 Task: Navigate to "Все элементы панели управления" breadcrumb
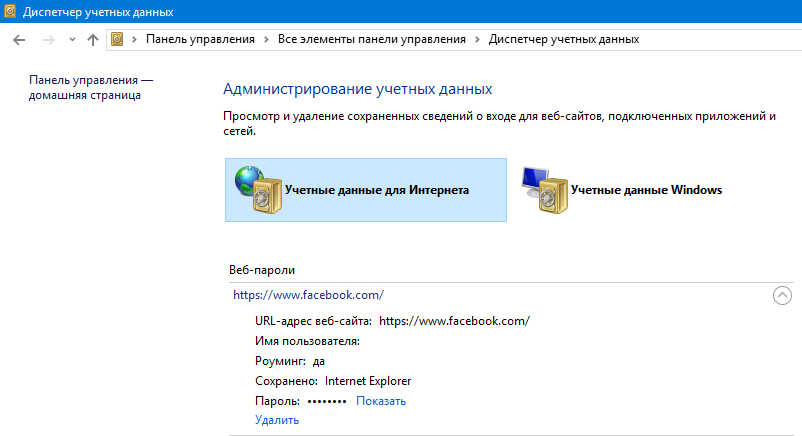[373, 40]
